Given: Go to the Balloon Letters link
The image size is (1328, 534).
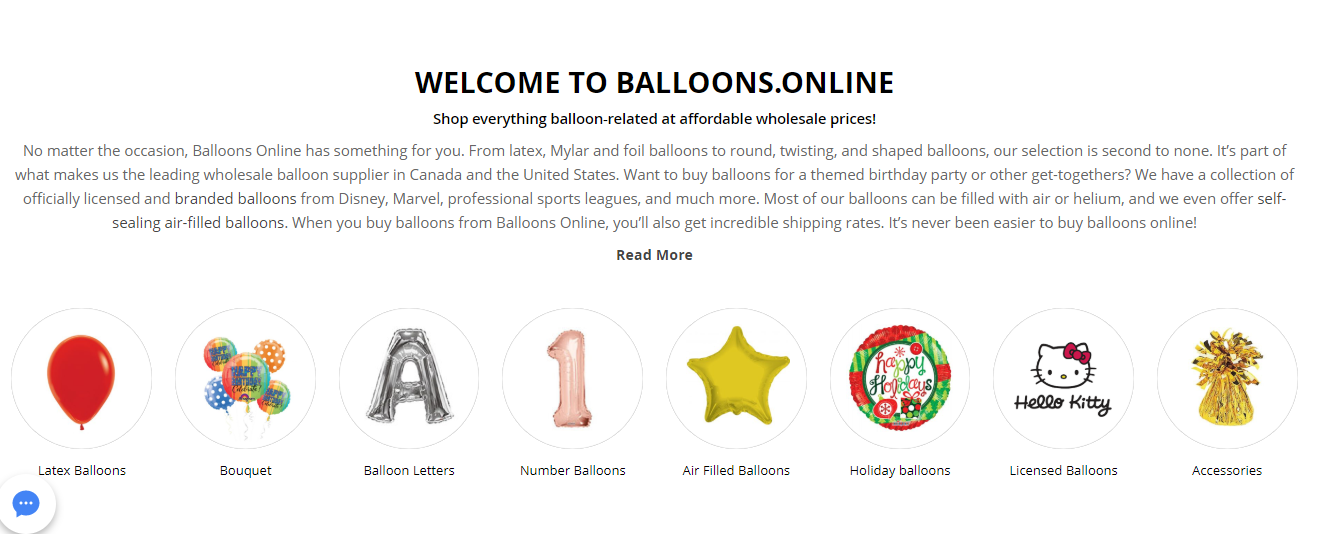Looking at the screenshot, I should [x=409, y=470].
